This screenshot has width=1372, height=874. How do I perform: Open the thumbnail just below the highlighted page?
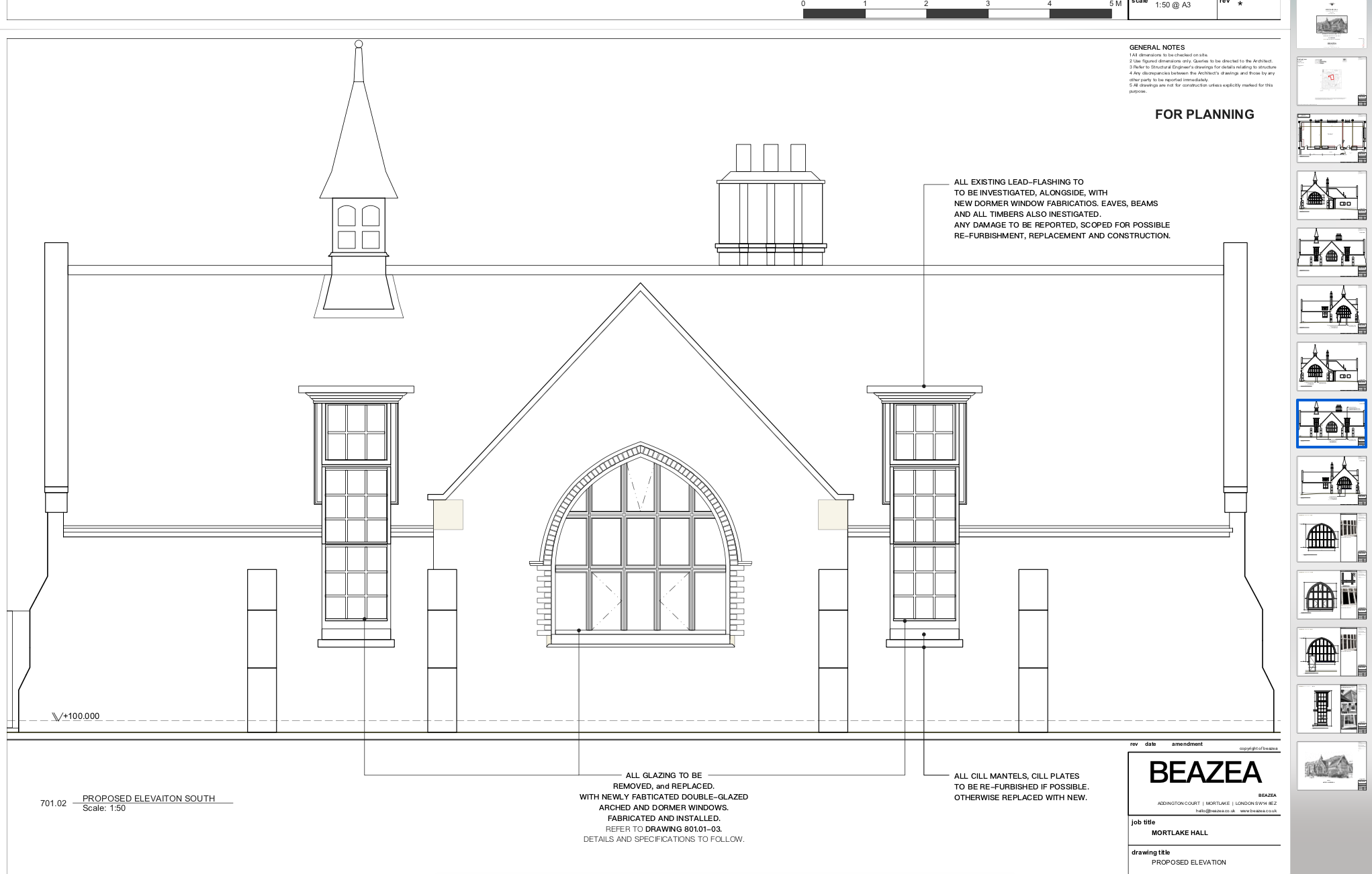1331,481
